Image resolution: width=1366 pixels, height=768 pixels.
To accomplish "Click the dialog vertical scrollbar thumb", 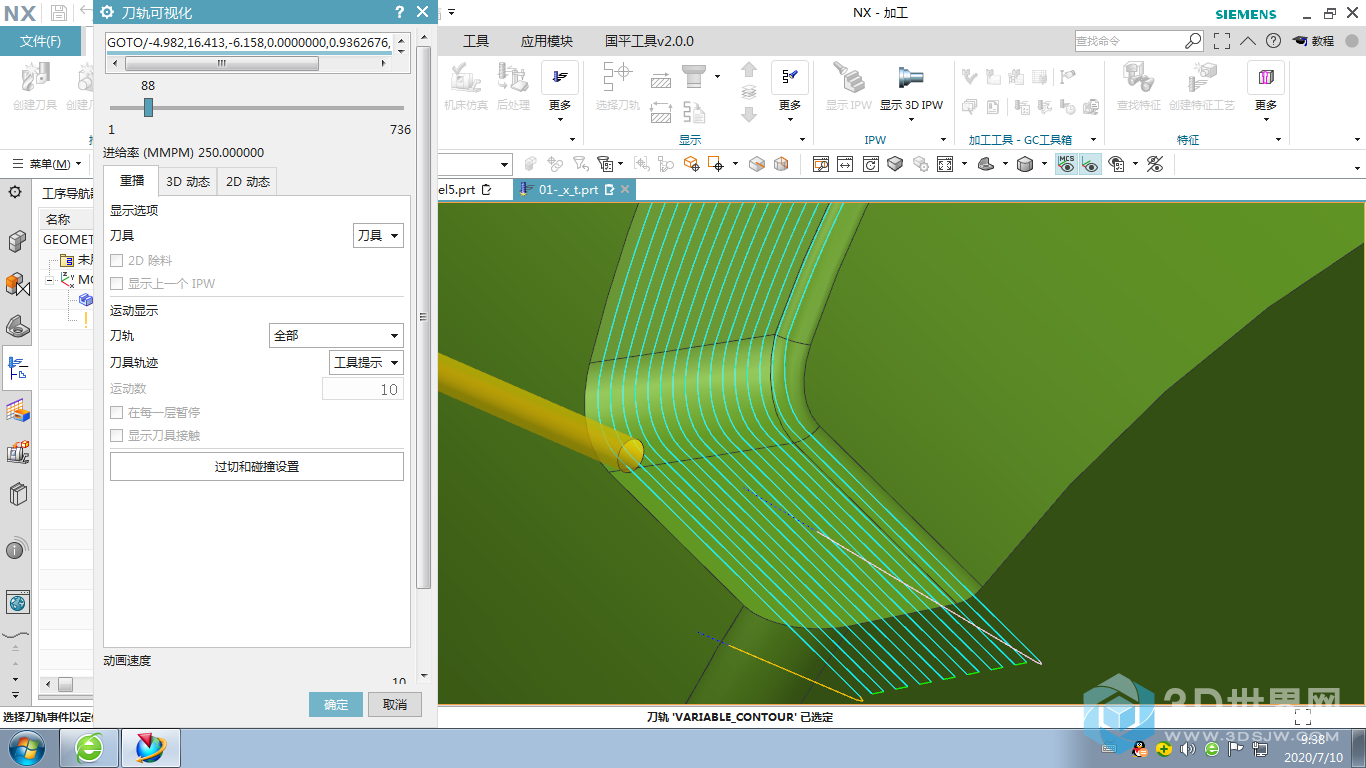I will click(x=423, y=316).
